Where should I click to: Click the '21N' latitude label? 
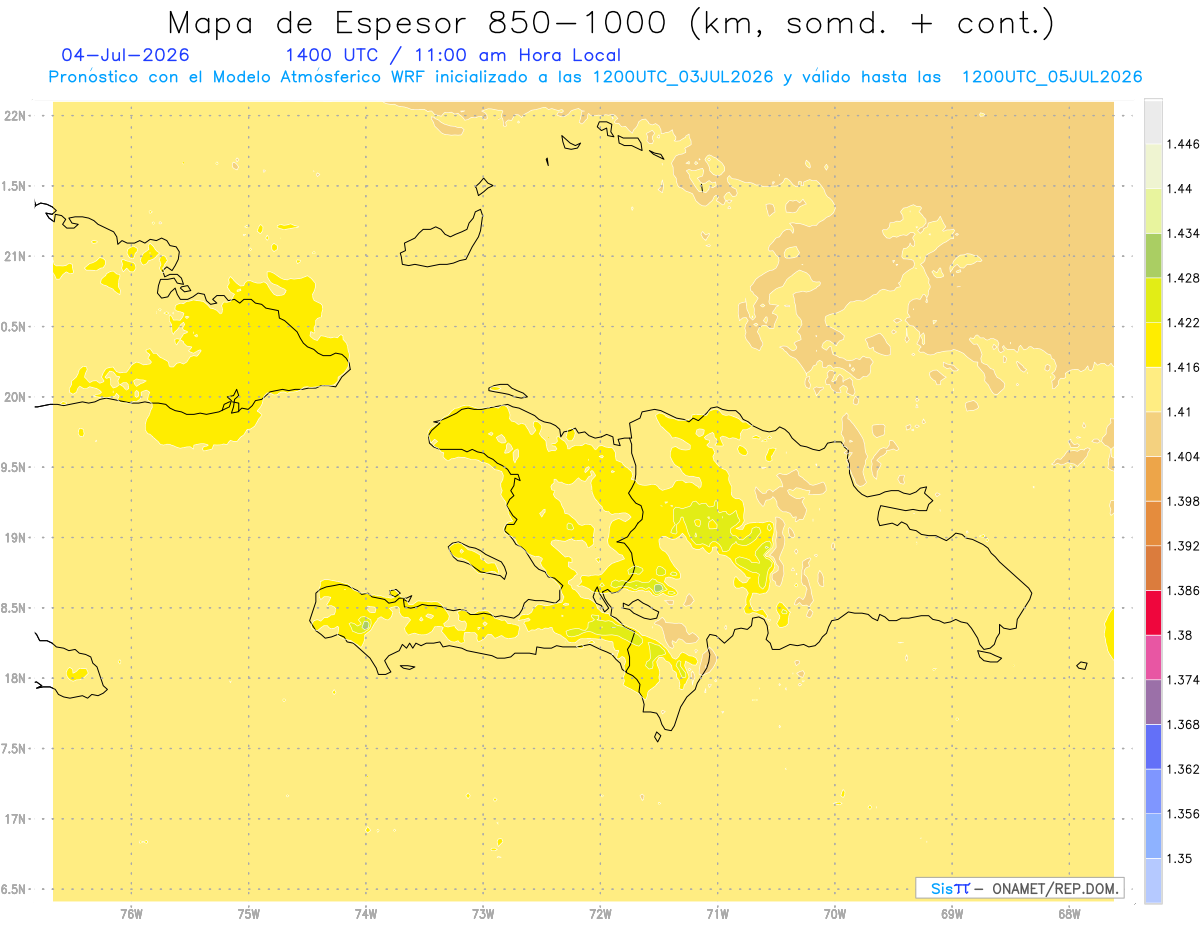16,256
